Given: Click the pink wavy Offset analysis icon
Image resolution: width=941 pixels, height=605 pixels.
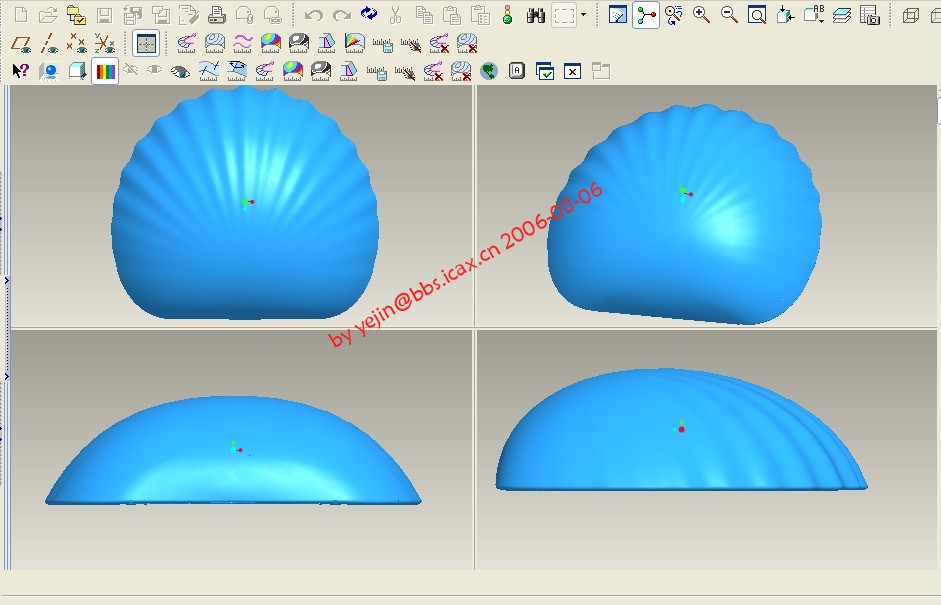Looking at the screenshot, I should click(242, 43).
